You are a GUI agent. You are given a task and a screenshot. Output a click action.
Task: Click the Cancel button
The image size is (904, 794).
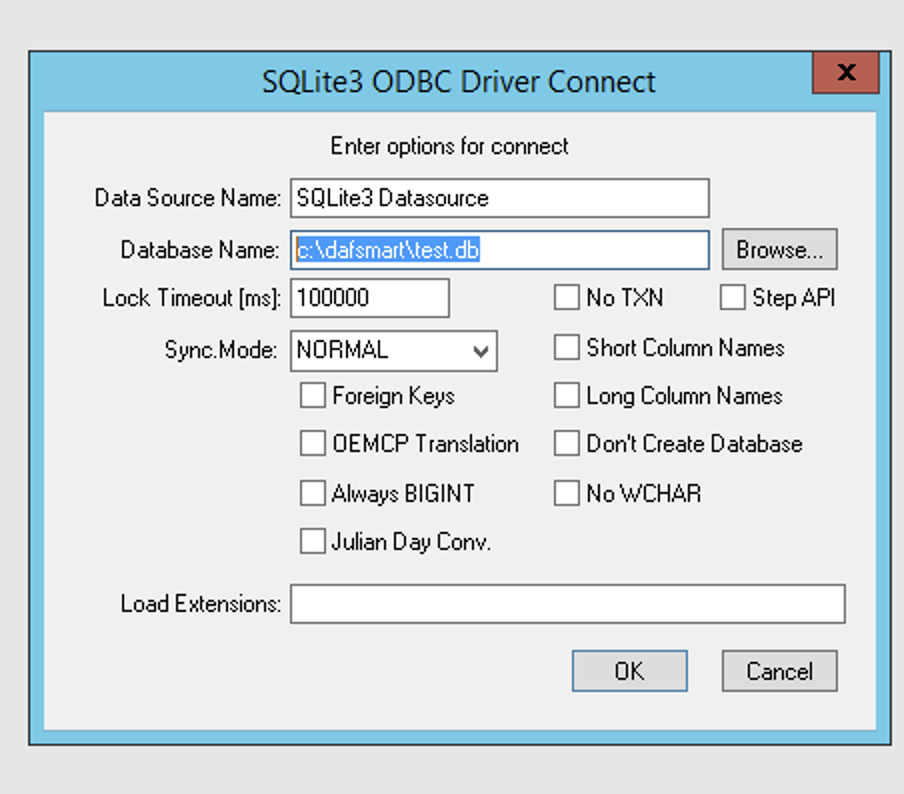point(779,671)
